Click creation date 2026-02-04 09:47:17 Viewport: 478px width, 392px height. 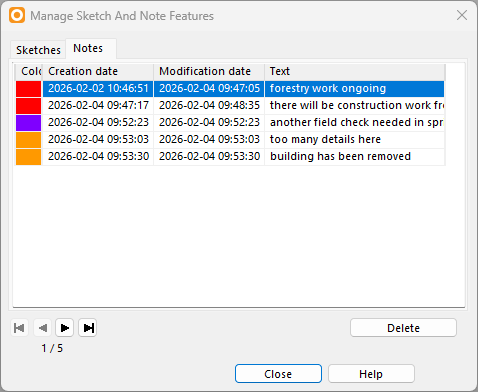(98, 106)
